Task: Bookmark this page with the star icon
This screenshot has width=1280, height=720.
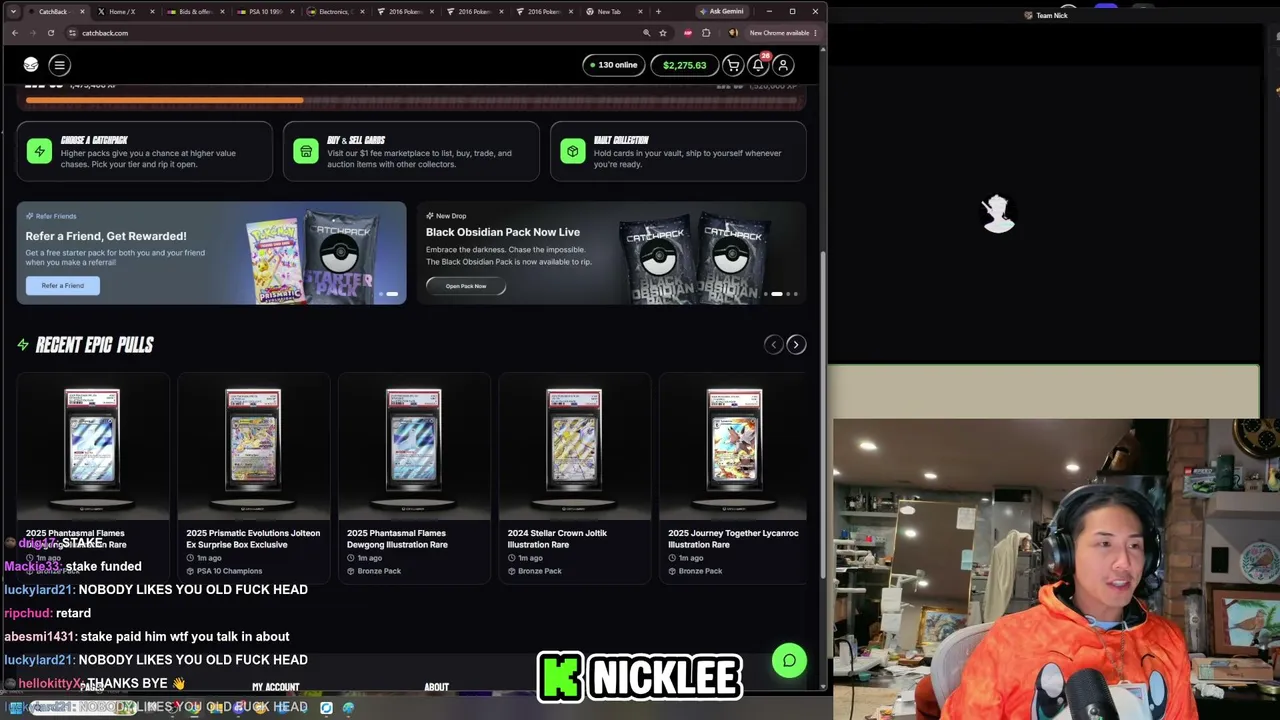Action: tap(662, 33)
